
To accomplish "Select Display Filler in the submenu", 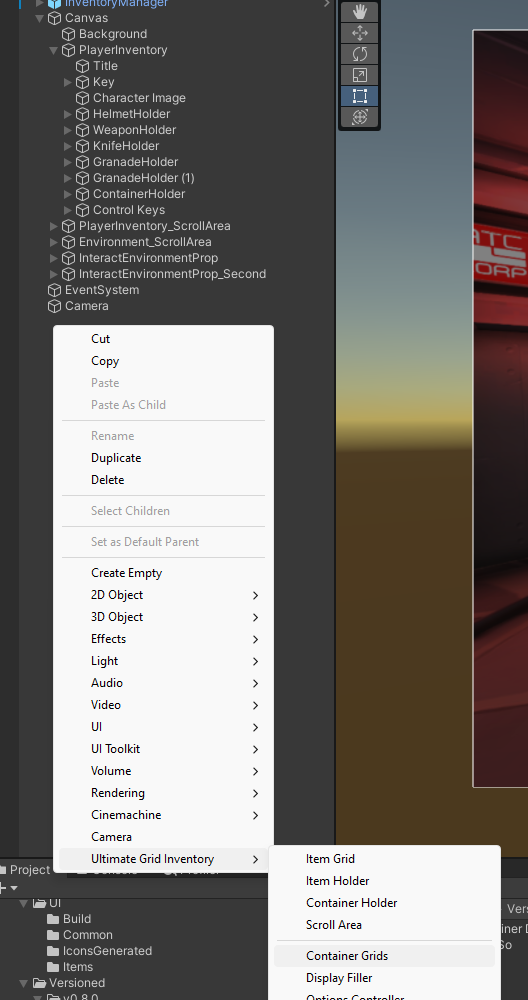I will click(x=385, y=978).
